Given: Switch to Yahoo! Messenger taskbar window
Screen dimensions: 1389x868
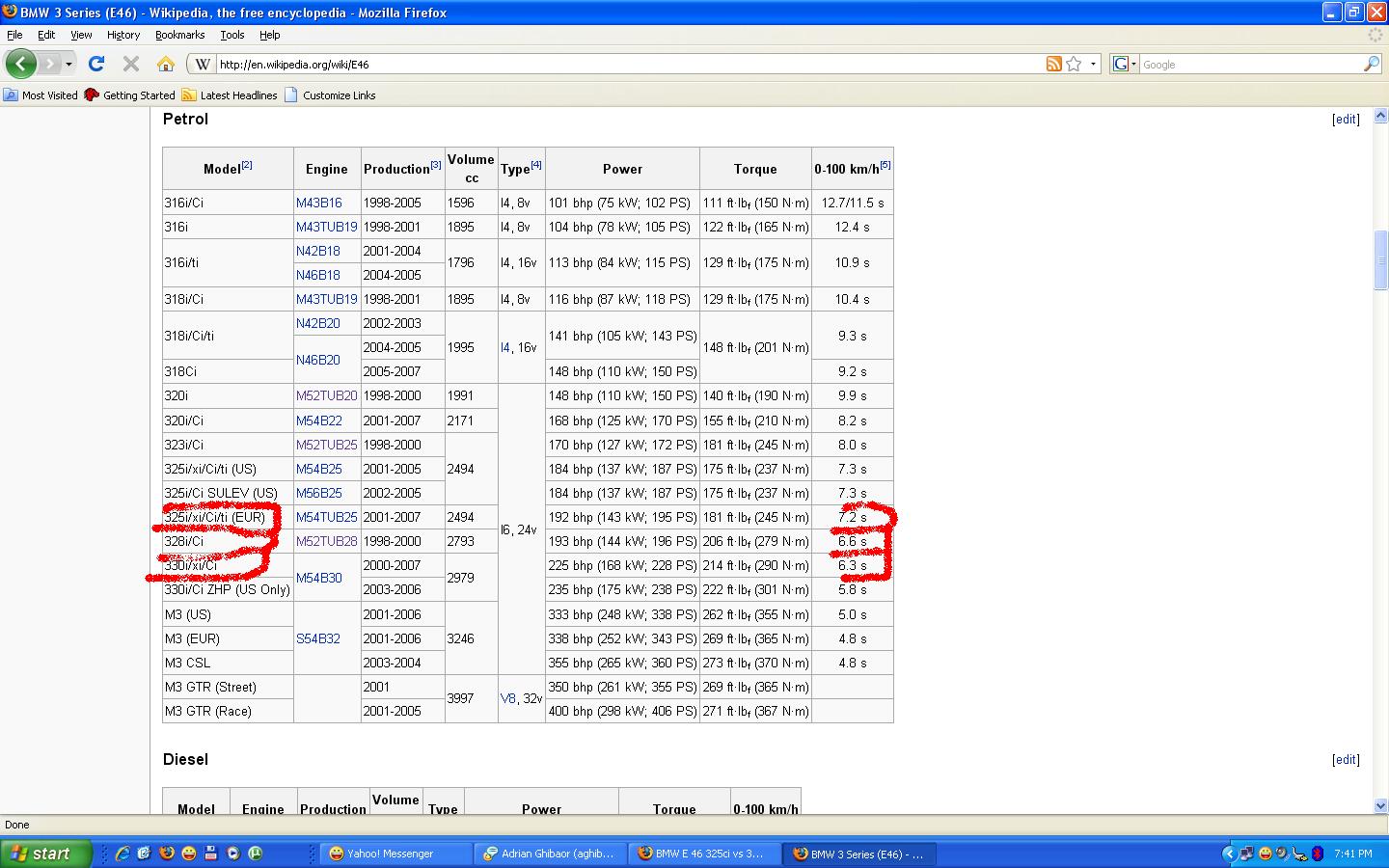Looking at the screenshot, I should click(395, 854).
